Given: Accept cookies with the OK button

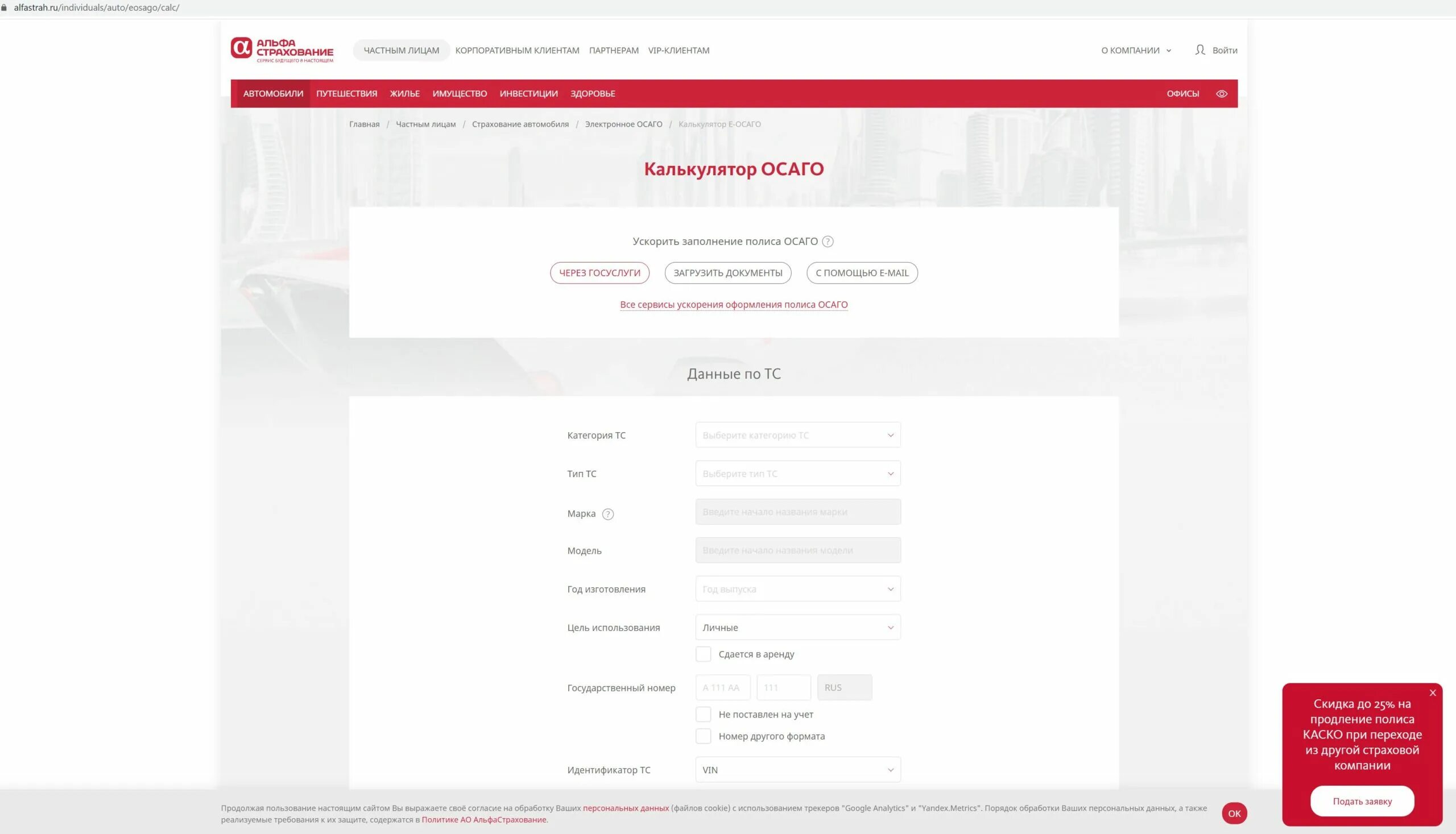Looking at the screenshot, I should click(x=1234, y=814).
